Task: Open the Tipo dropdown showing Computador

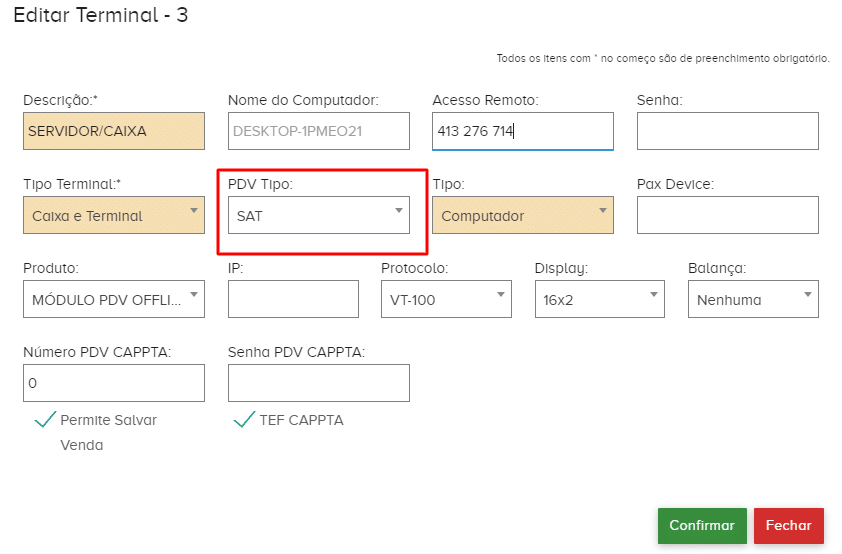Action: [x=522, y=215]
